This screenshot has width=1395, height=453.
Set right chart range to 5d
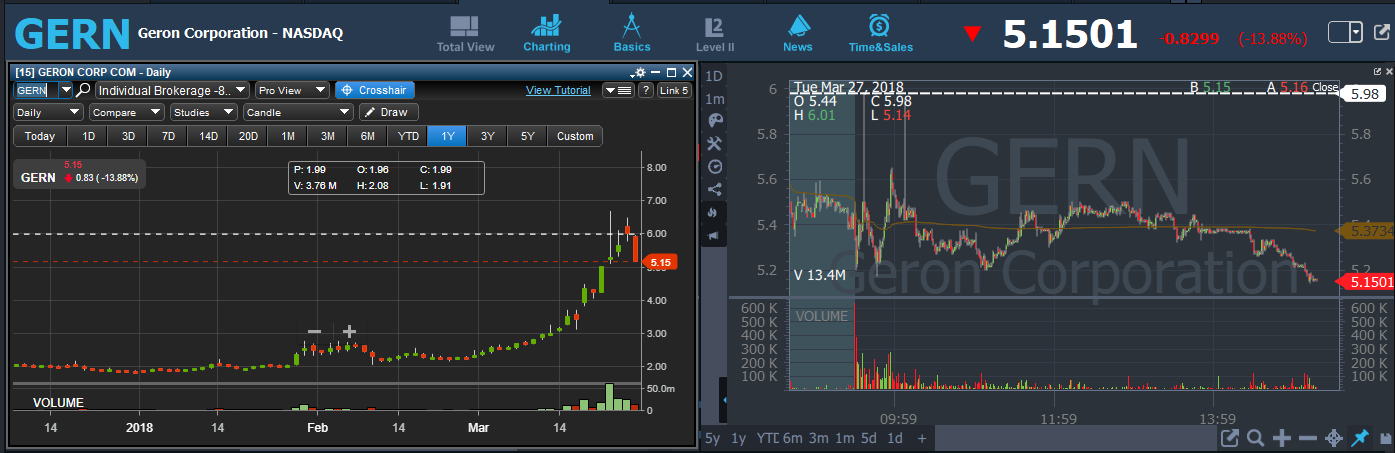coord(869,438)
